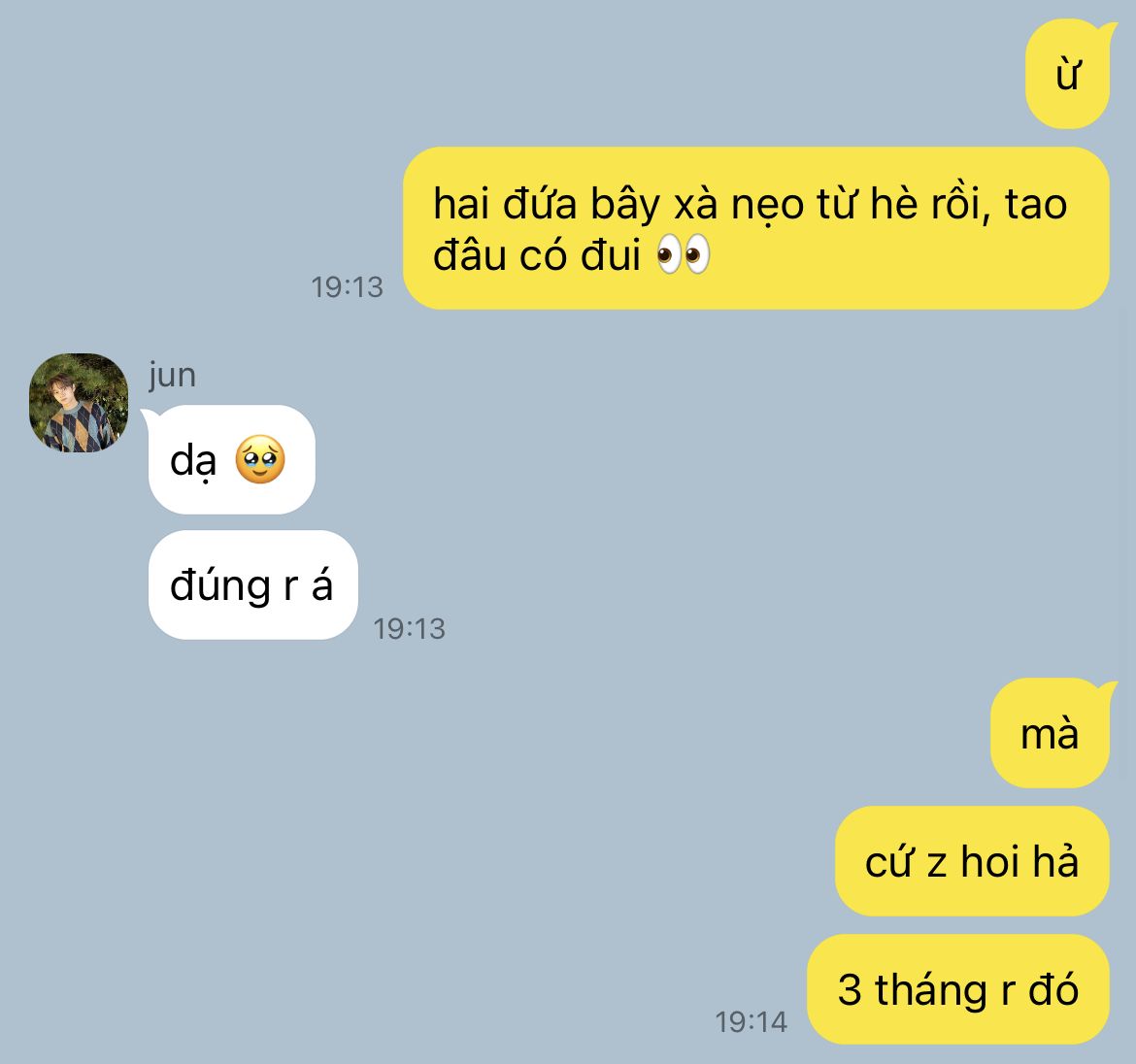Click the eyes emoji in yellow bubble
Image resolution: width=1136 pixels, height=1064 pixels.
tap(684, 255)
